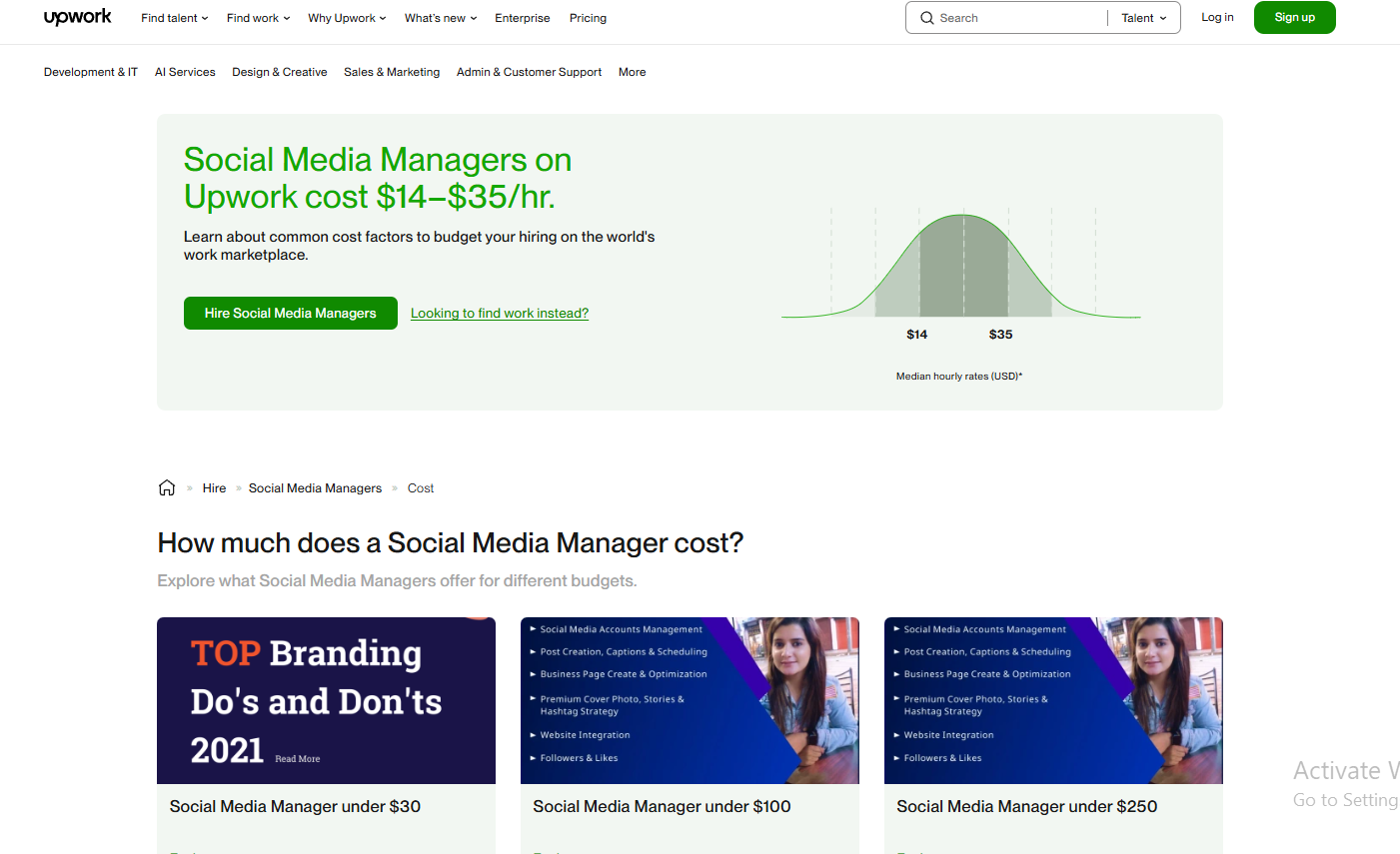
Task: Click the Median hourly rates (USD) caption
Action: 959,377
